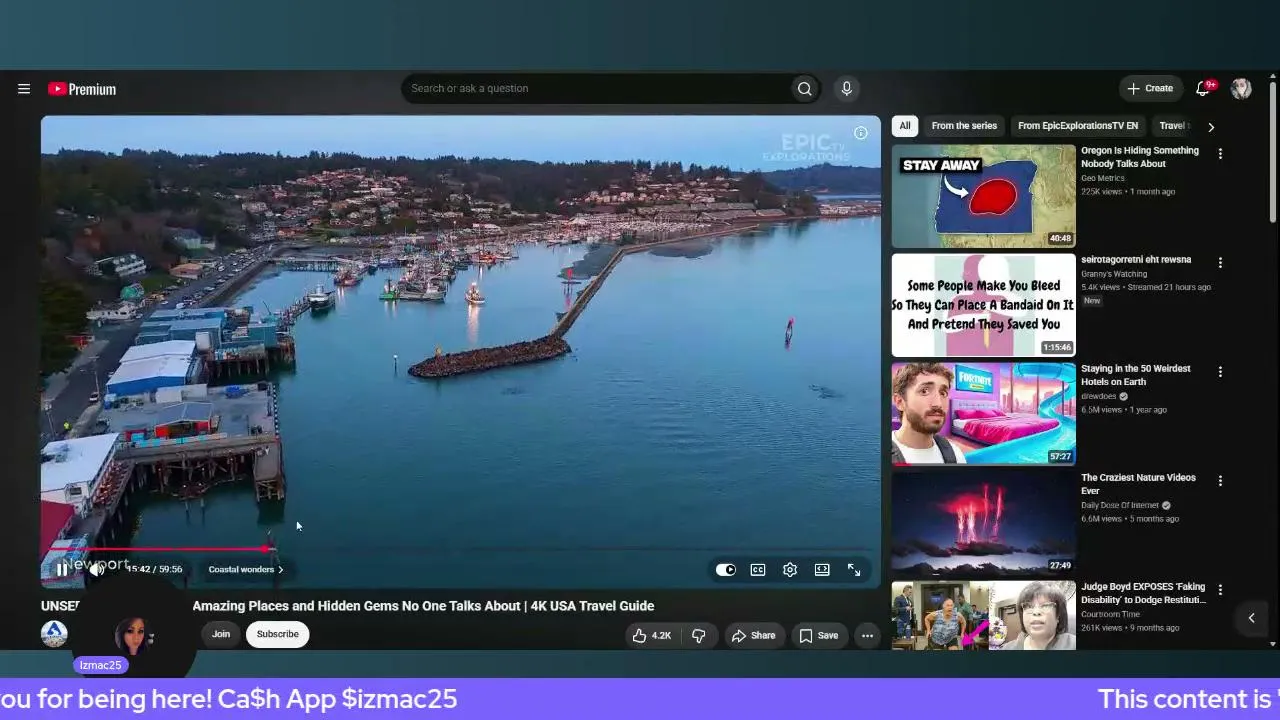Open the 50 Weirdest Hotels thumbnail

pyautogui.click(x=984, y=414)
